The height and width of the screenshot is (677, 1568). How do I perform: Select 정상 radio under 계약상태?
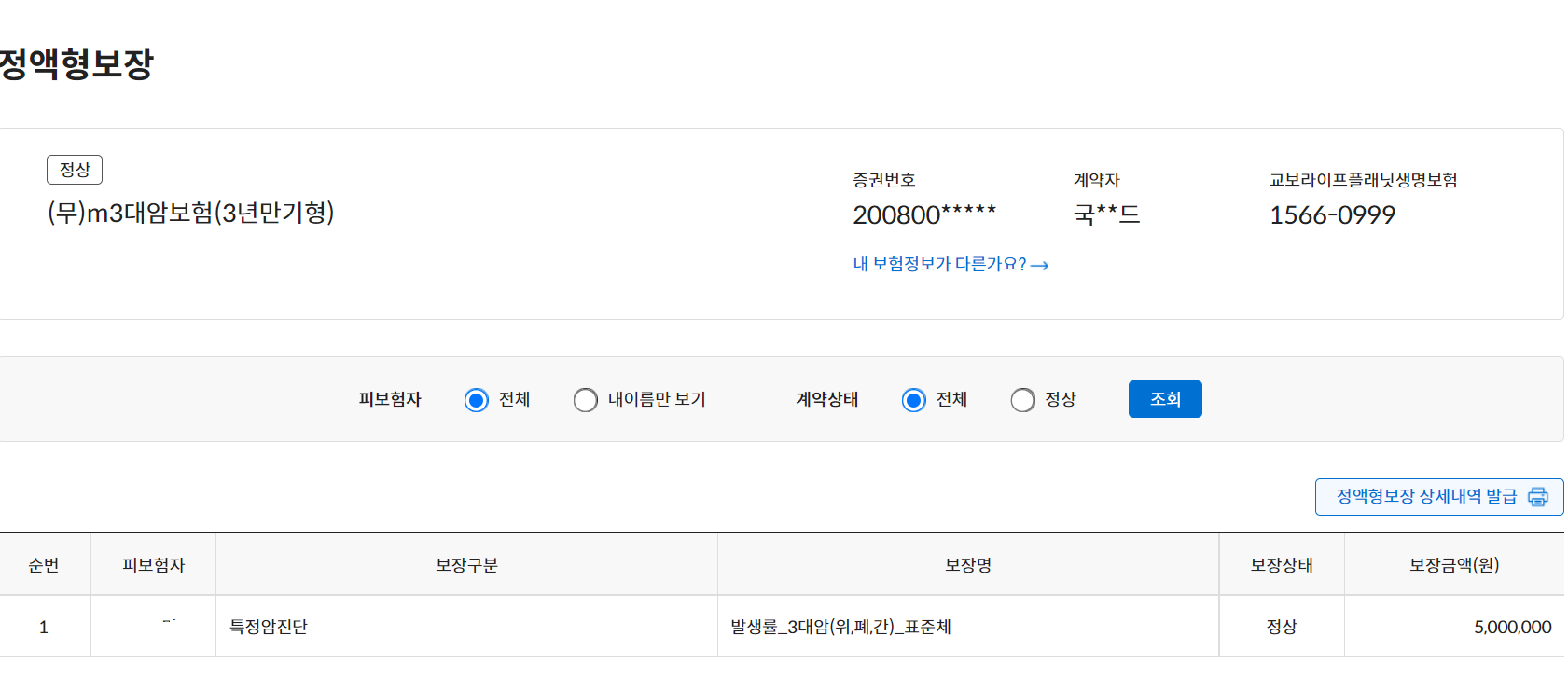(x=1022, y=400)
